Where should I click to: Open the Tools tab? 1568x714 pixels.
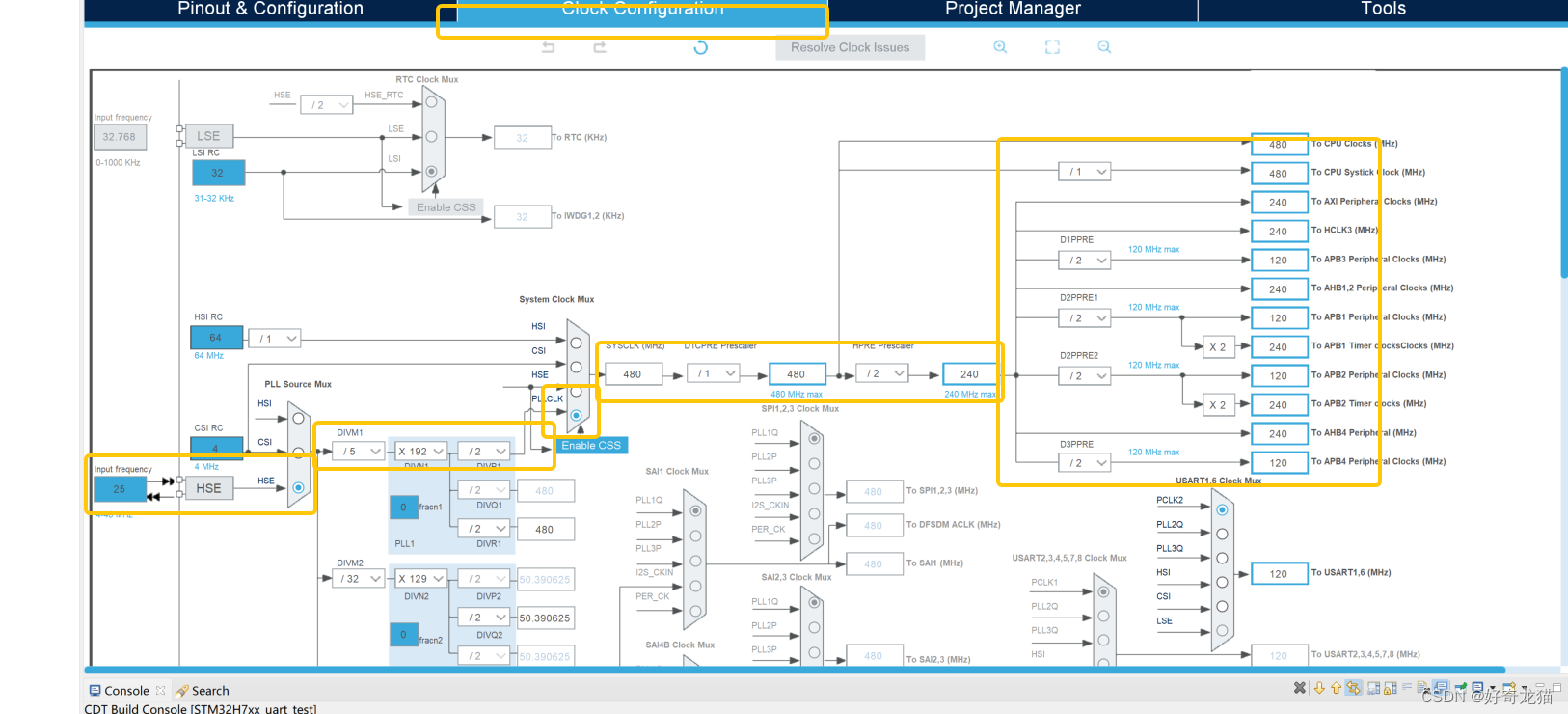tap(1383, 10)
